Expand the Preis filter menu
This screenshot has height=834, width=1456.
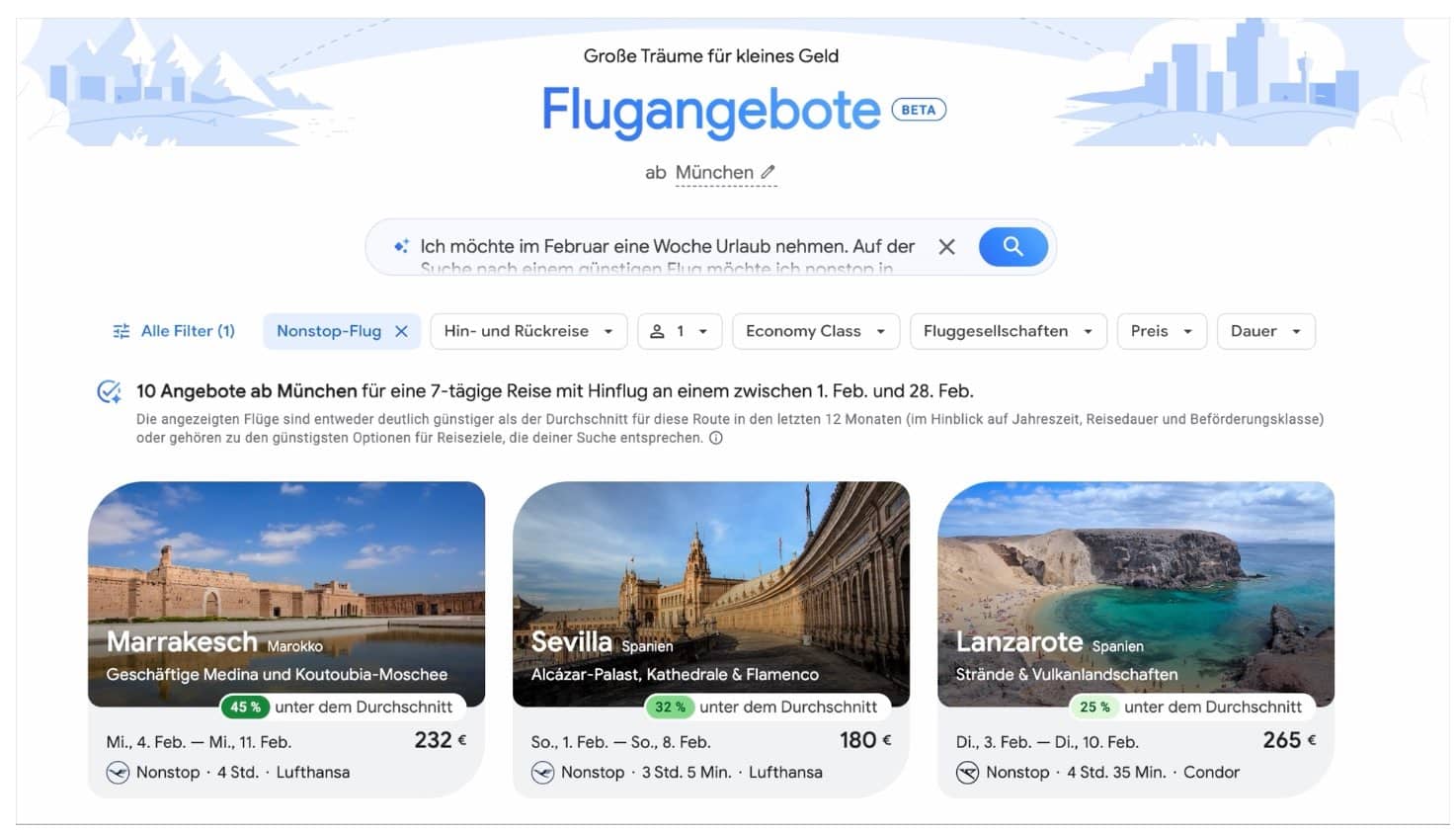click(x=1162, y=331)
